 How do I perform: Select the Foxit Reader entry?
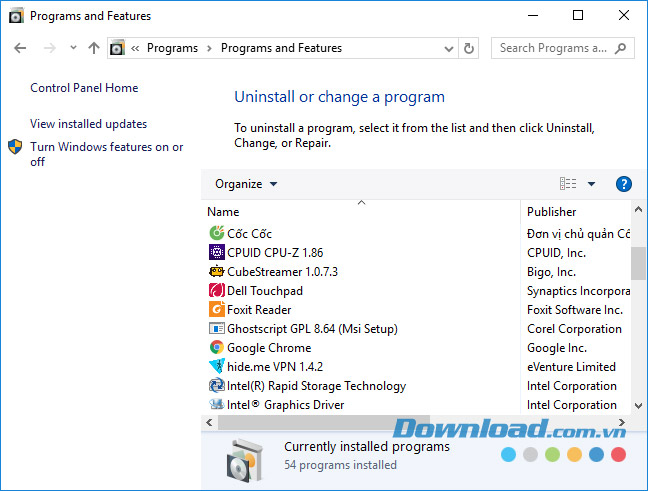(259, 310)
